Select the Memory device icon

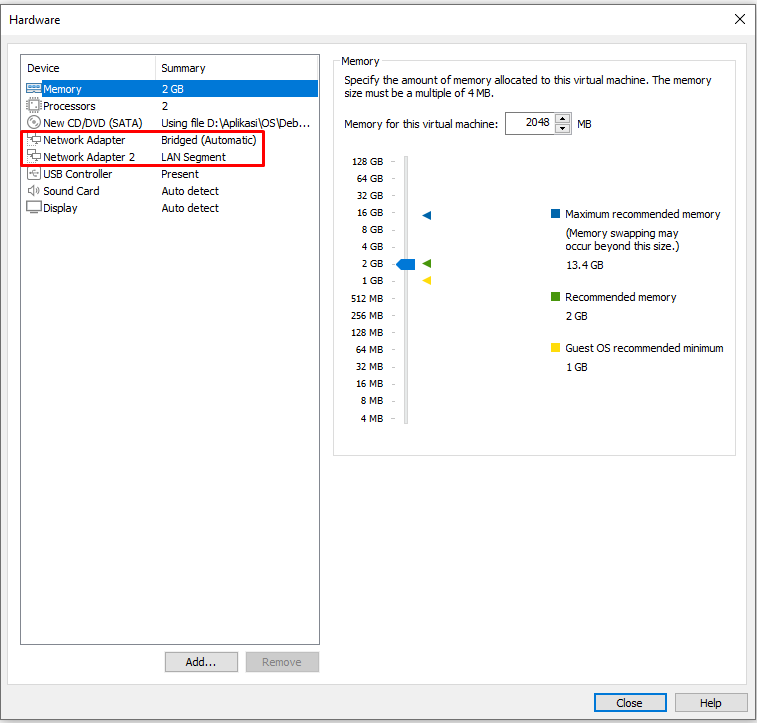click(33, 89)
